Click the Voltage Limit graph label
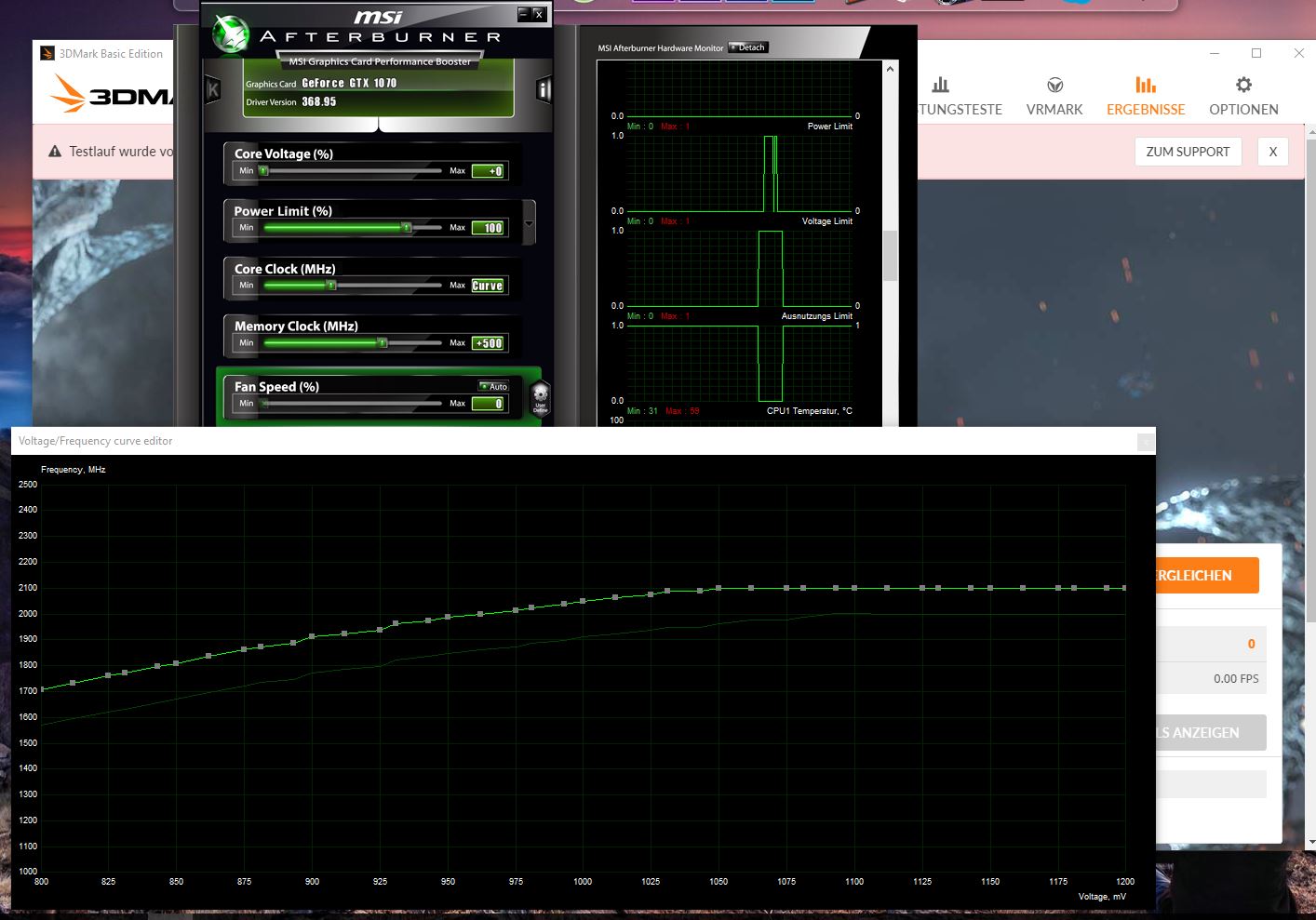The width and height of the screenshot is (1316, 920). click(827, 221)
